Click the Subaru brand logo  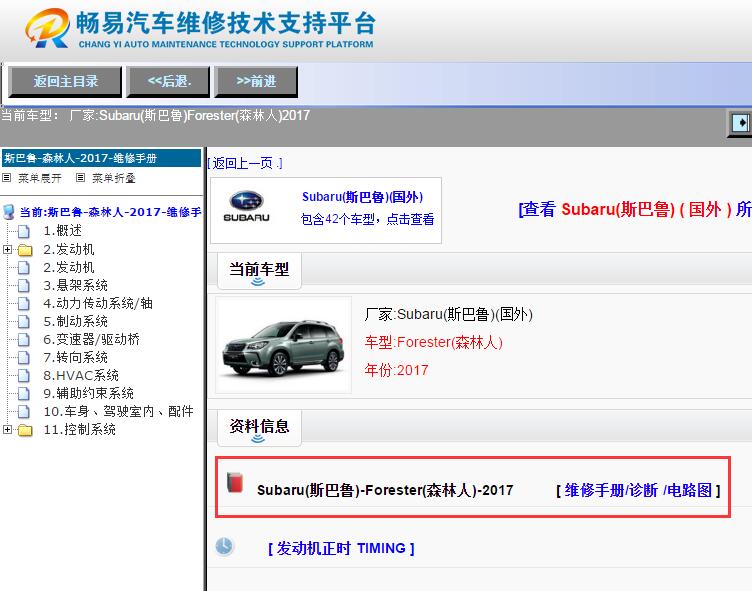click(x=247, y=207)
